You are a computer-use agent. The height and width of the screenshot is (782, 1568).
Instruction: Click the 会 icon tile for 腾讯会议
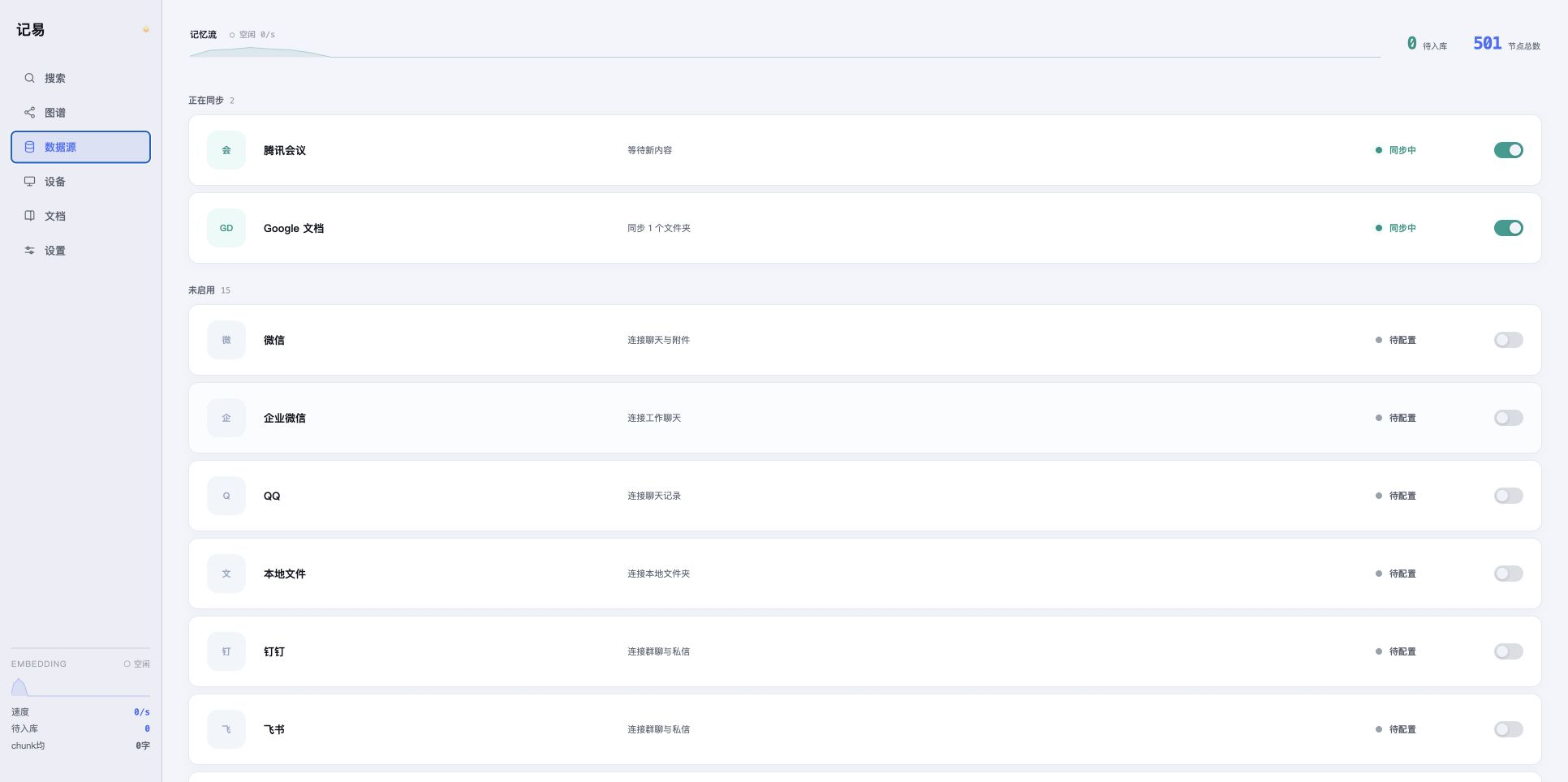(x=226, y=150)
